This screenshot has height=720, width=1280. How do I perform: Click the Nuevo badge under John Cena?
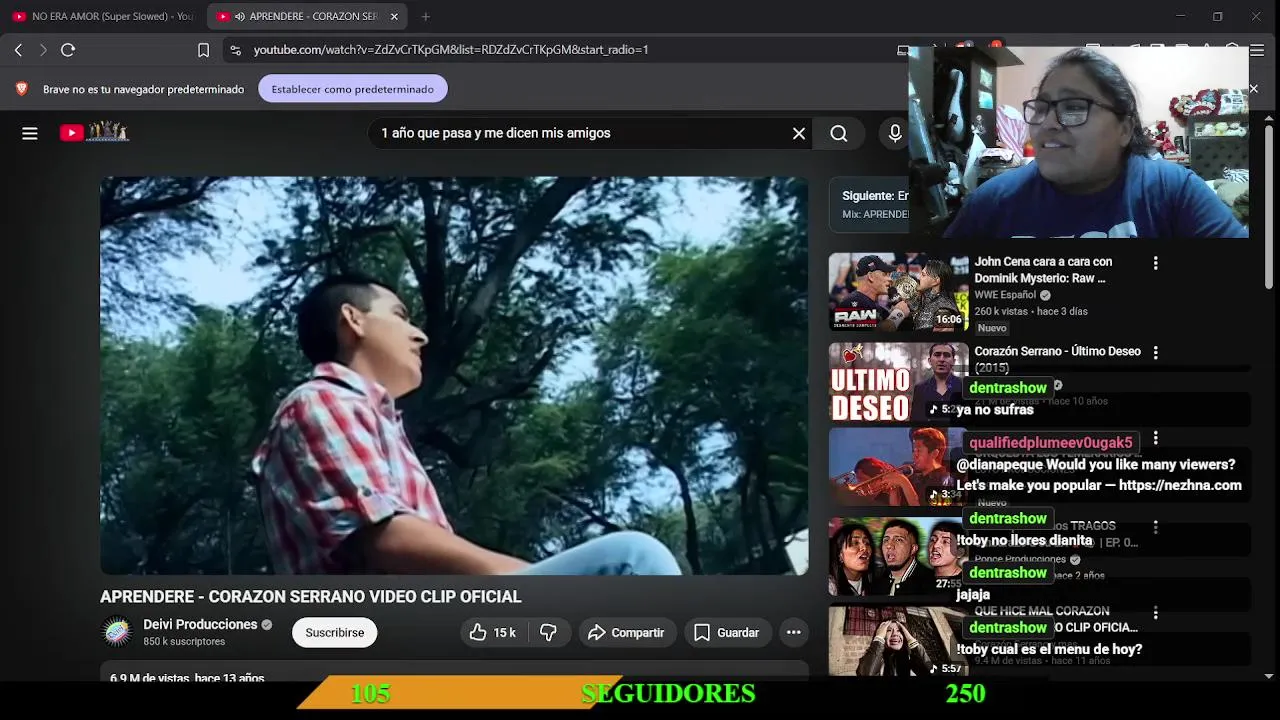(992, 328)
